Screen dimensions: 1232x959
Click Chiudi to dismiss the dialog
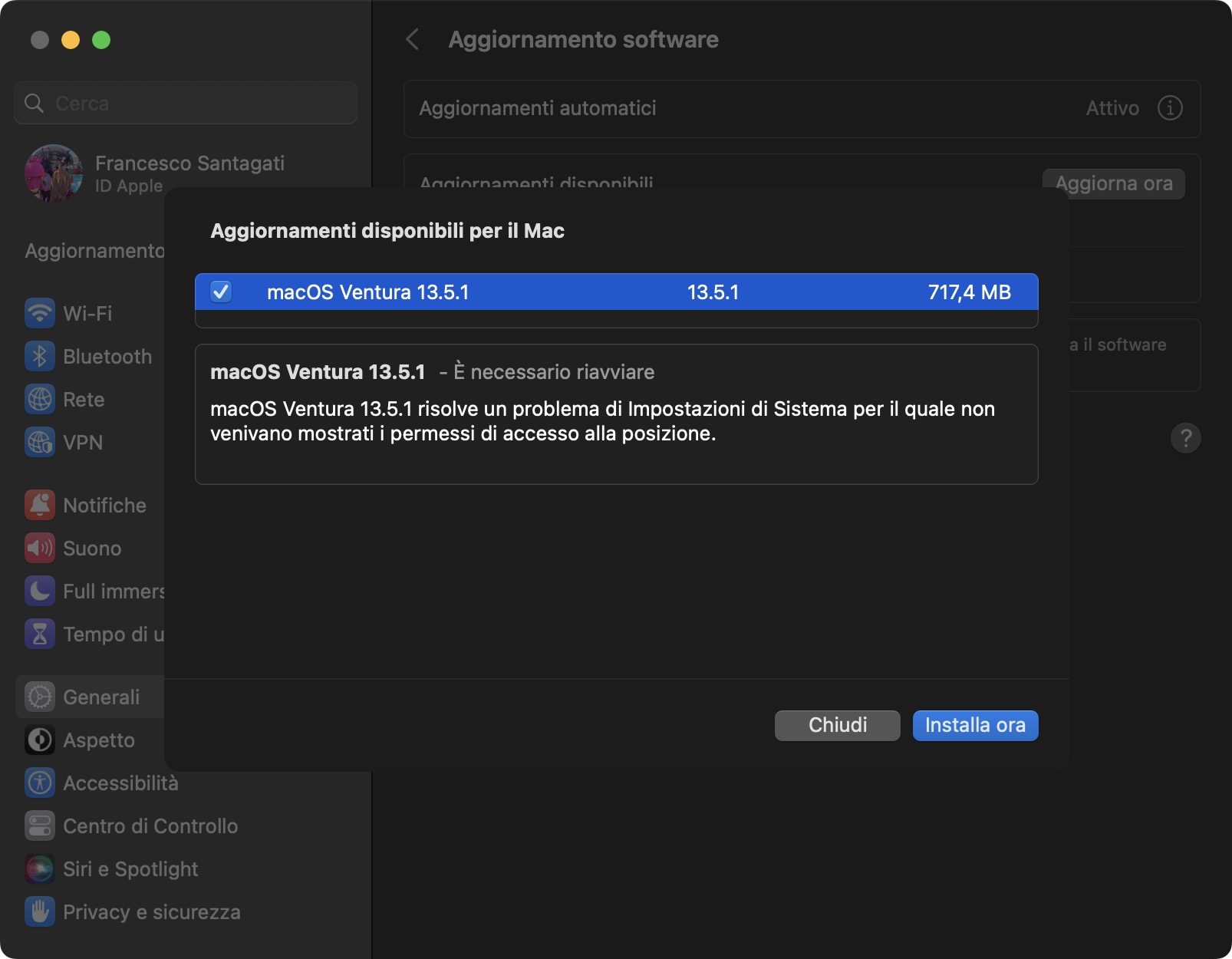click(838, 725)
